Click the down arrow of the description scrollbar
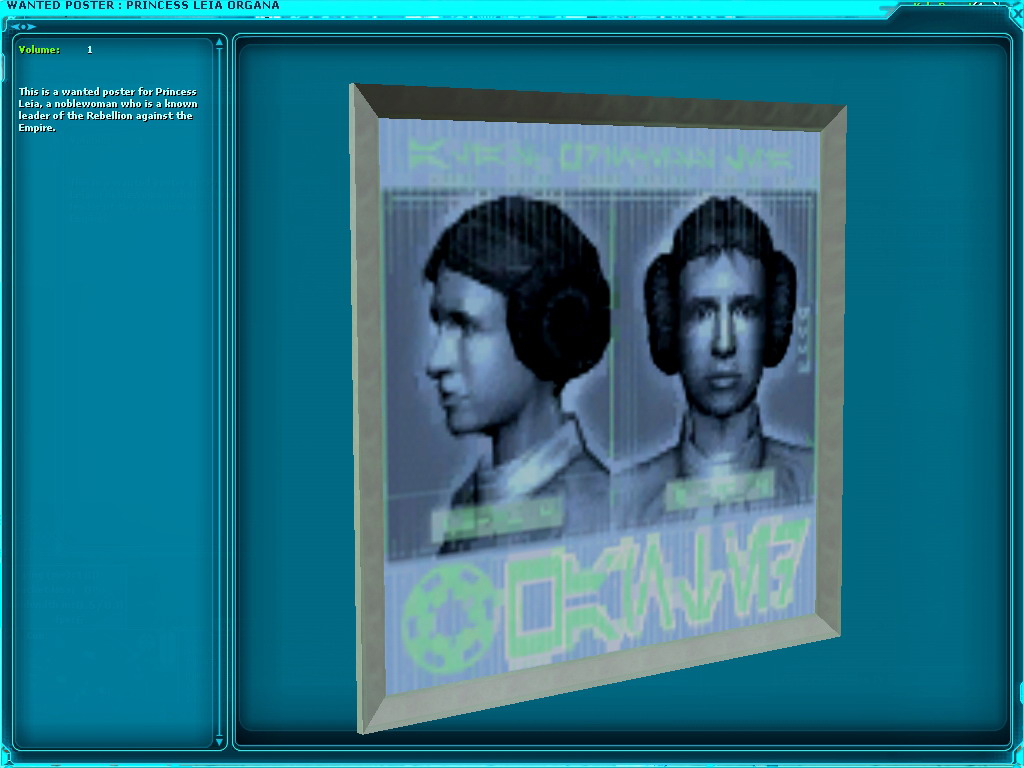Image resolution: width=1024 pixels, height=768 pixels. pos(219,742)
